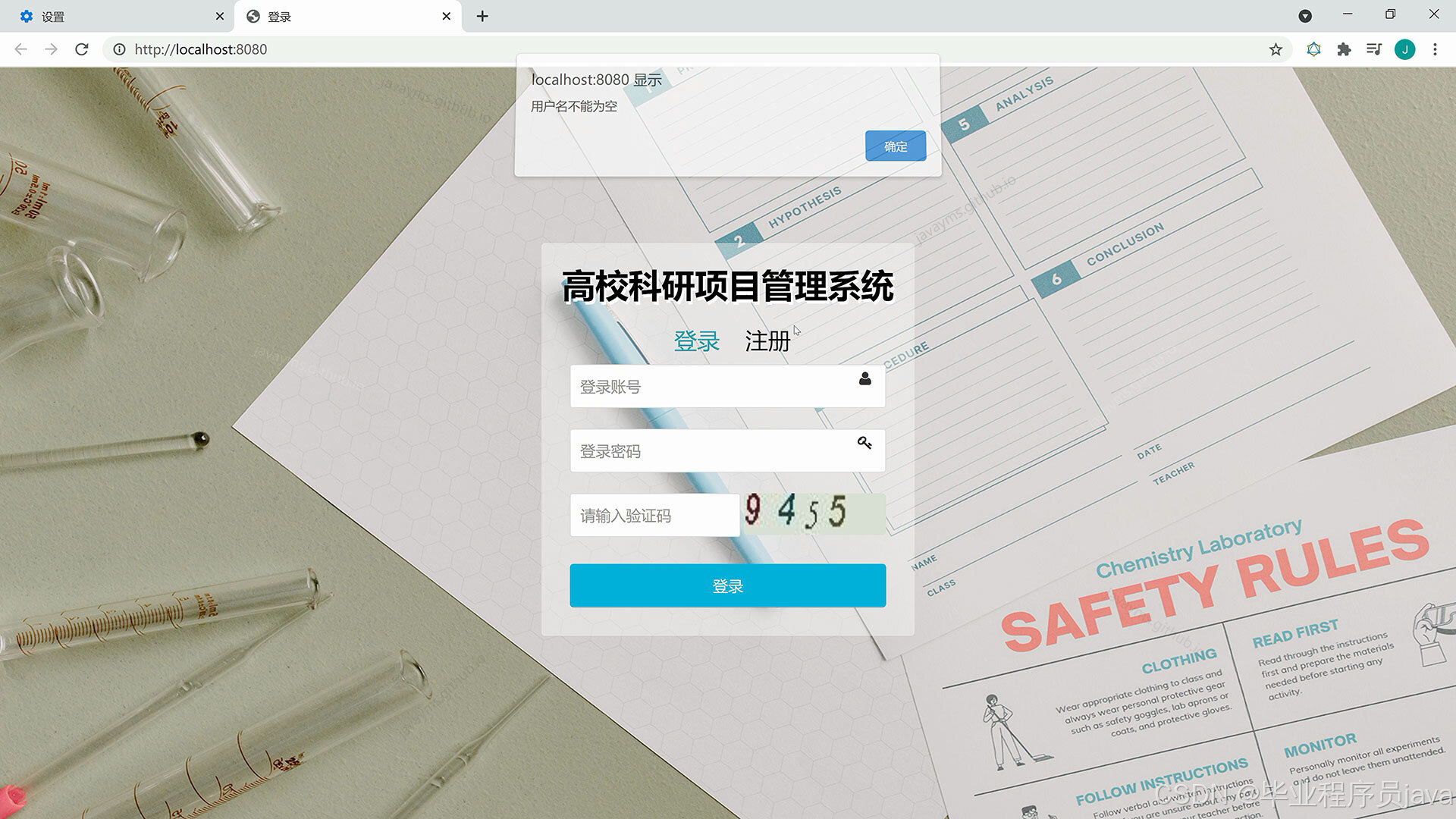This screenshot has width=1456, height=819.
Task: Open a new browser tab
Action: 482,16
